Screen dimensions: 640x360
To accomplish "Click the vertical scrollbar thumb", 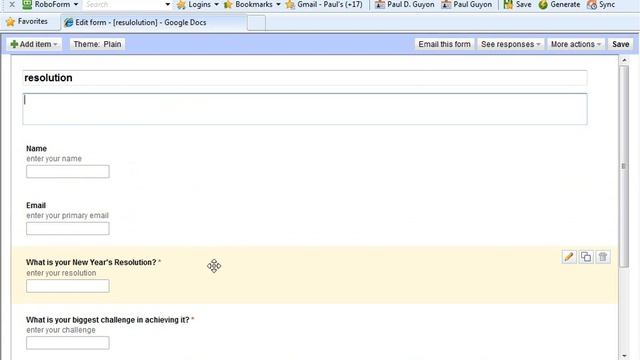I will (x=624, y=167).
